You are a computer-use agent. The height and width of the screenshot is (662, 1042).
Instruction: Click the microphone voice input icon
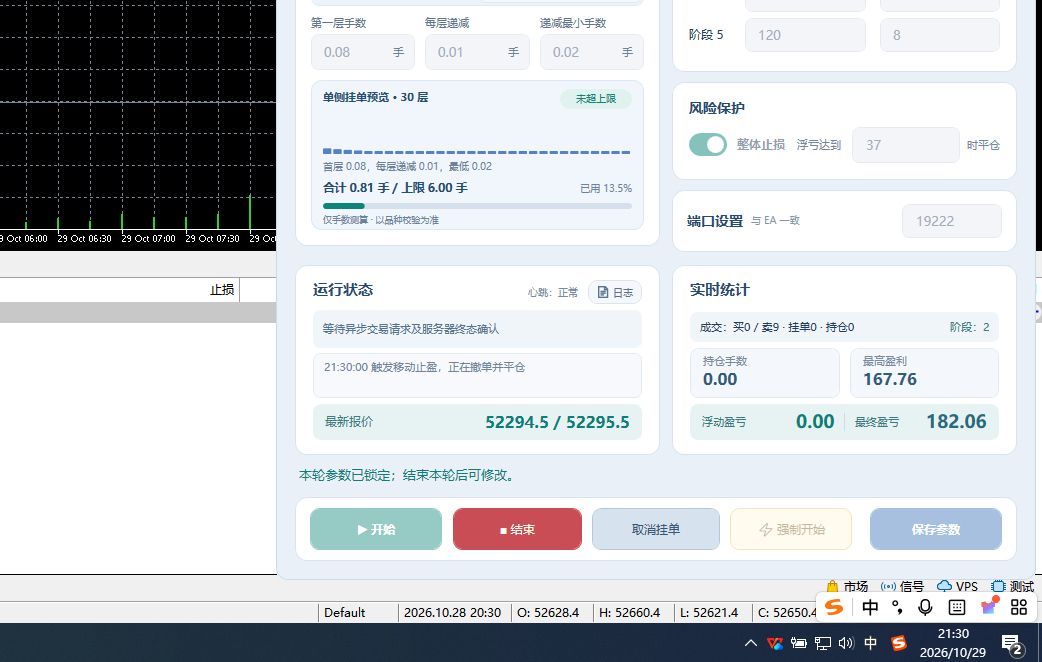coord(925,607)
